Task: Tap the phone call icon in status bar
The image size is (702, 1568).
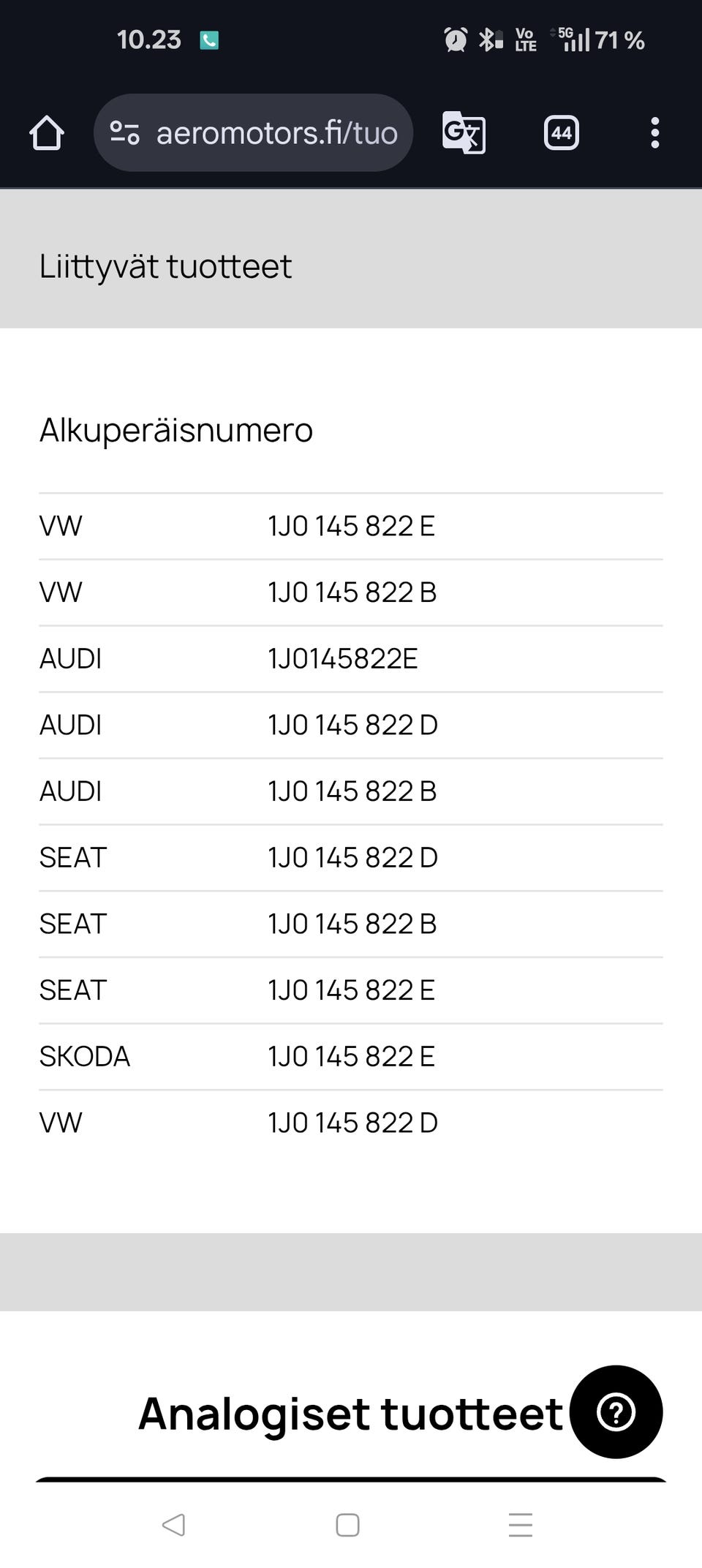Action: tap(209, 40)
